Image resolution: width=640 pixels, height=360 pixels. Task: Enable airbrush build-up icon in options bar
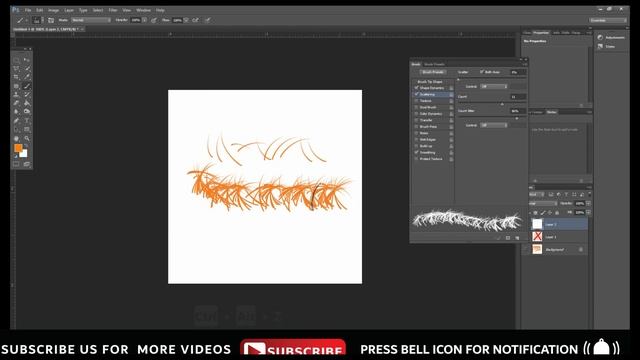(196, 20)
